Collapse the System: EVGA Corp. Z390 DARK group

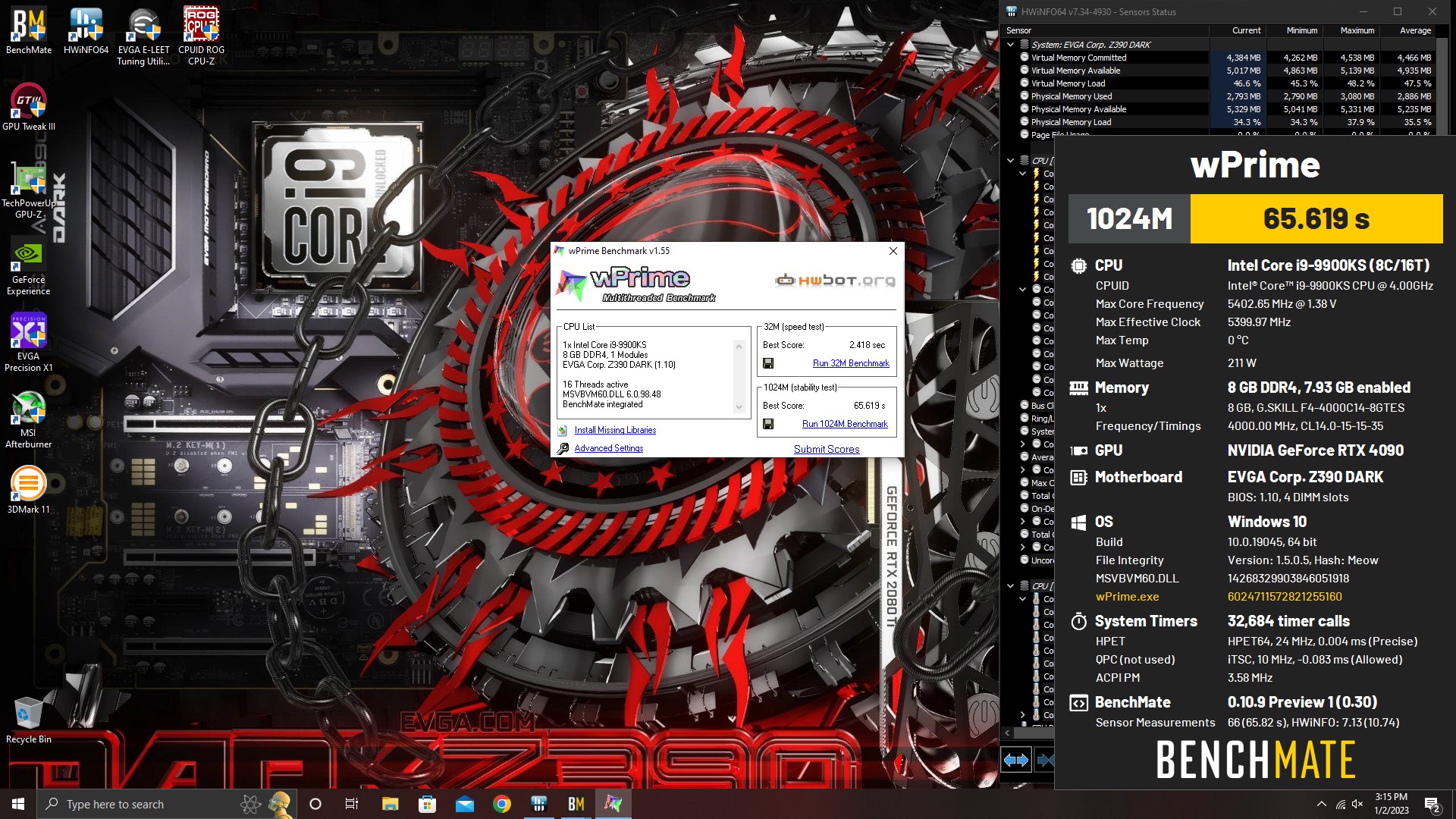click(1010, 45)
